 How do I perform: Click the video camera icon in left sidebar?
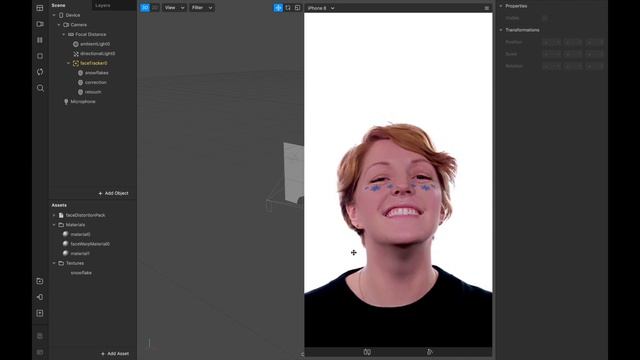40,24
